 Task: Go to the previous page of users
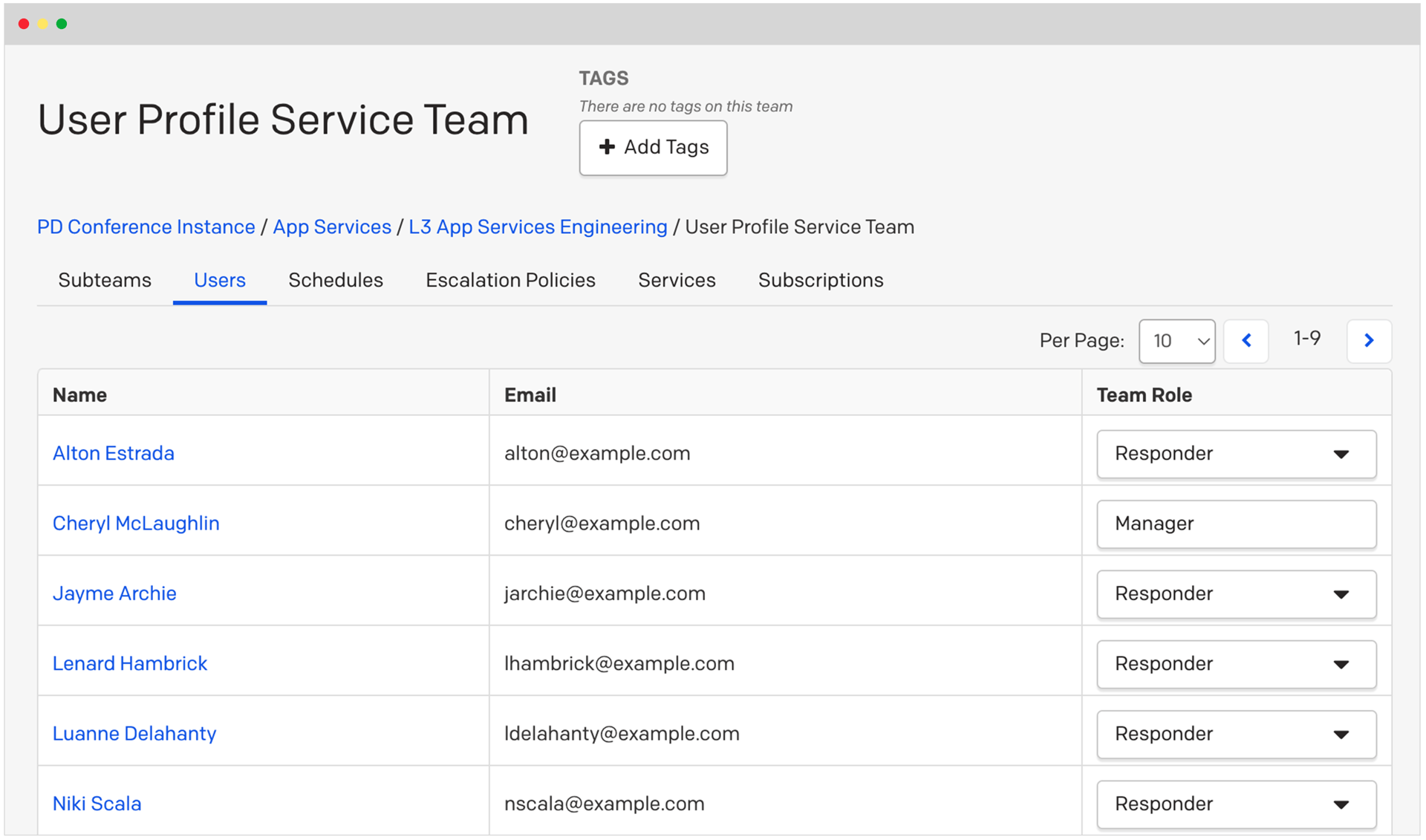1246,340
